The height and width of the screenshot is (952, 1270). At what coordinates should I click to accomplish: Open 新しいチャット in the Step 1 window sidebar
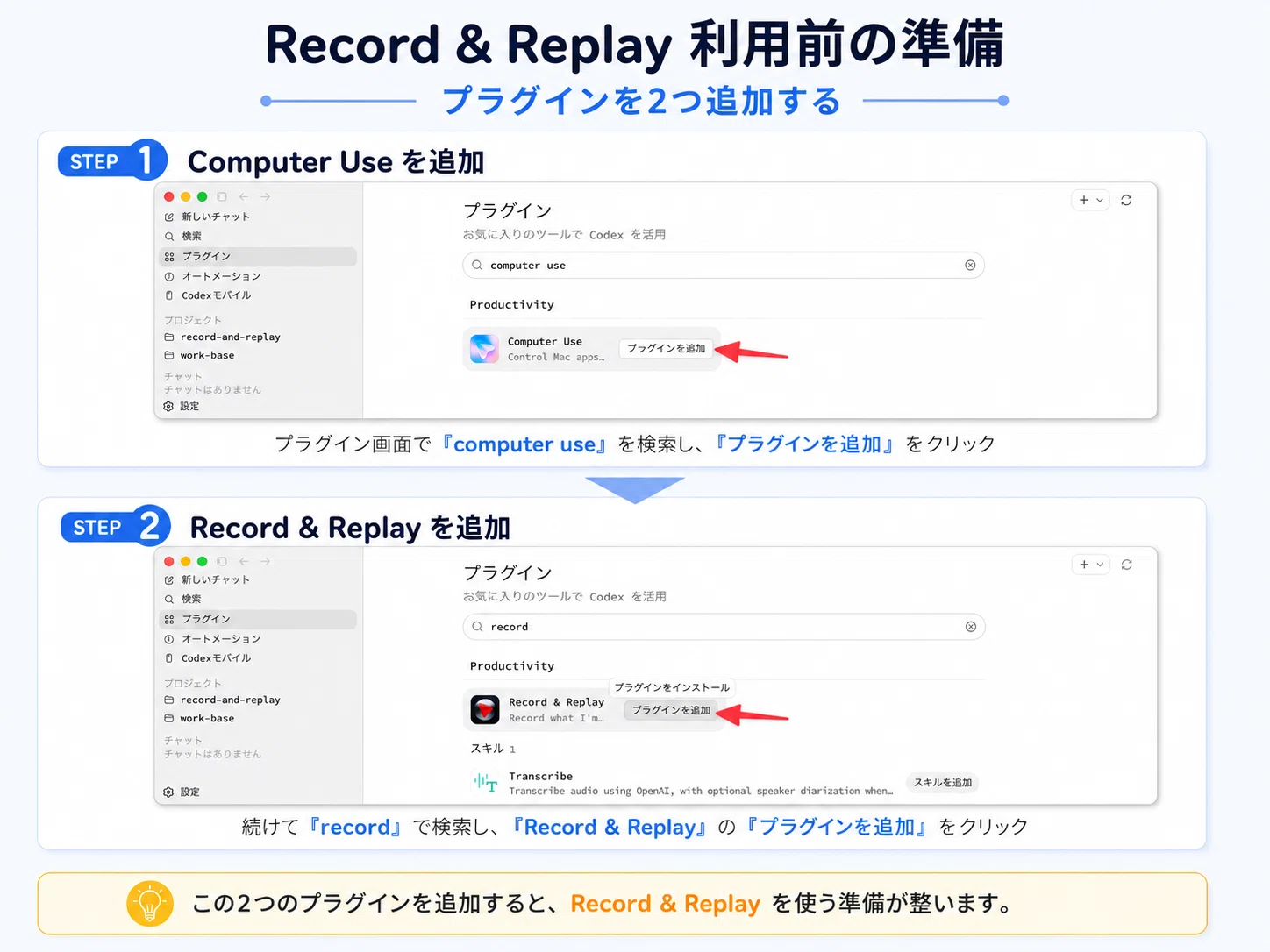tap(258, 217)
